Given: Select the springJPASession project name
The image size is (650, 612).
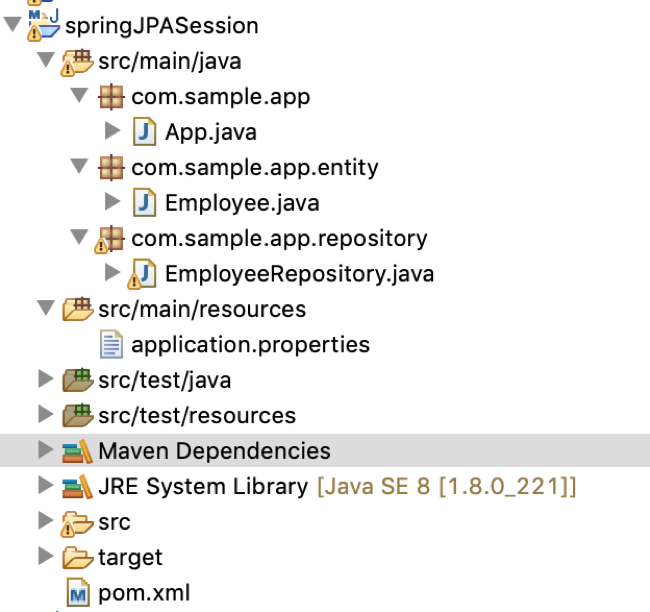Looking at the screenshot, I should click(162, 26).
